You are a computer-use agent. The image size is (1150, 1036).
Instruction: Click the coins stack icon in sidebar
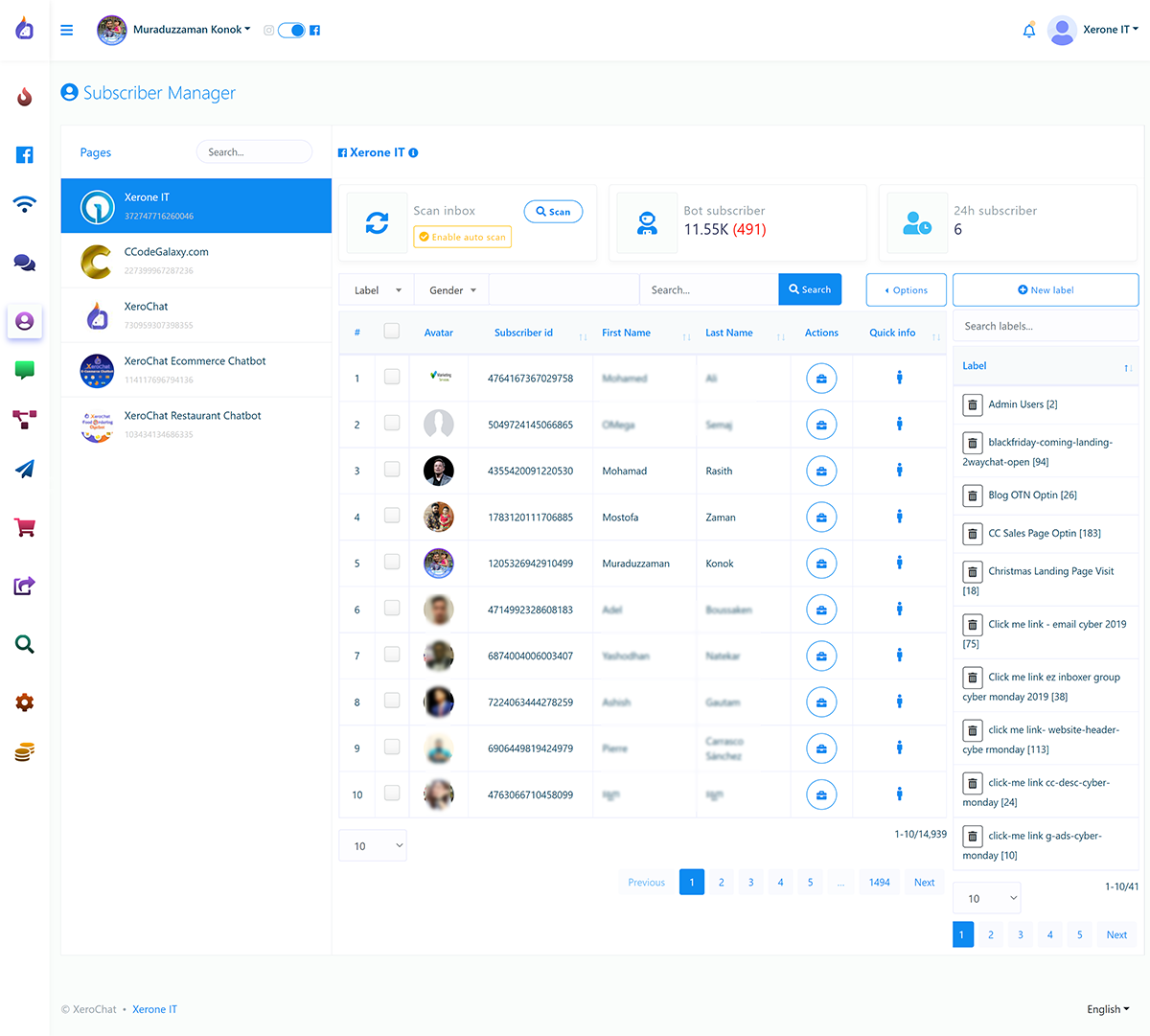click(x=25, y=752)
